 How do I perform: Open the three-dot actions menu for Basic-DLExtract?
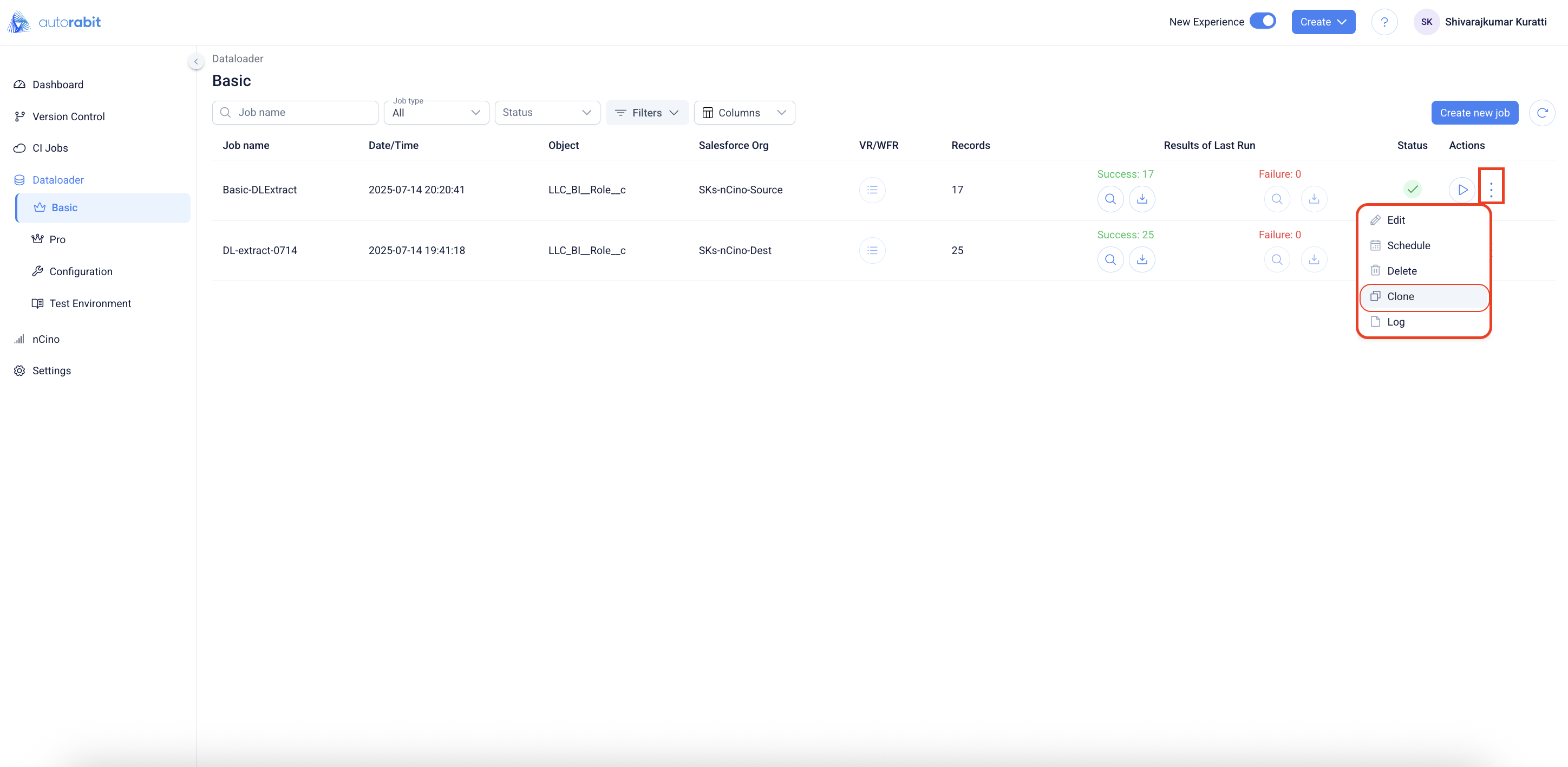pyautogui.click(x=1491, y=190)
